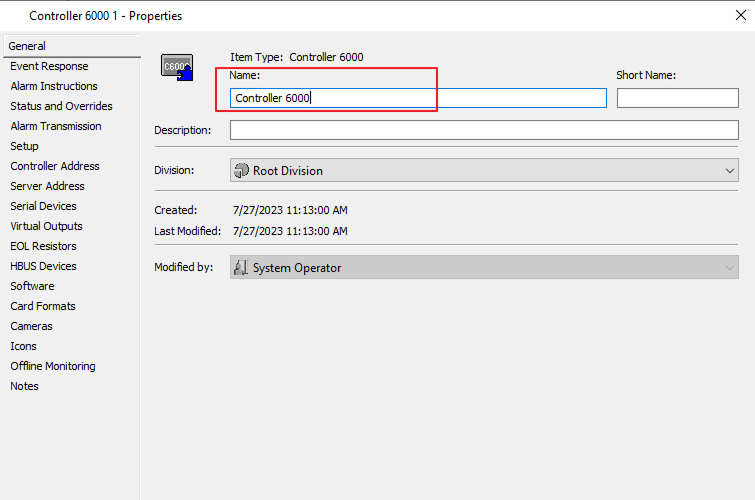Click the System Operator icon
Image resolution: width=755 pixels, height=500 pixels.
point(241,268)
